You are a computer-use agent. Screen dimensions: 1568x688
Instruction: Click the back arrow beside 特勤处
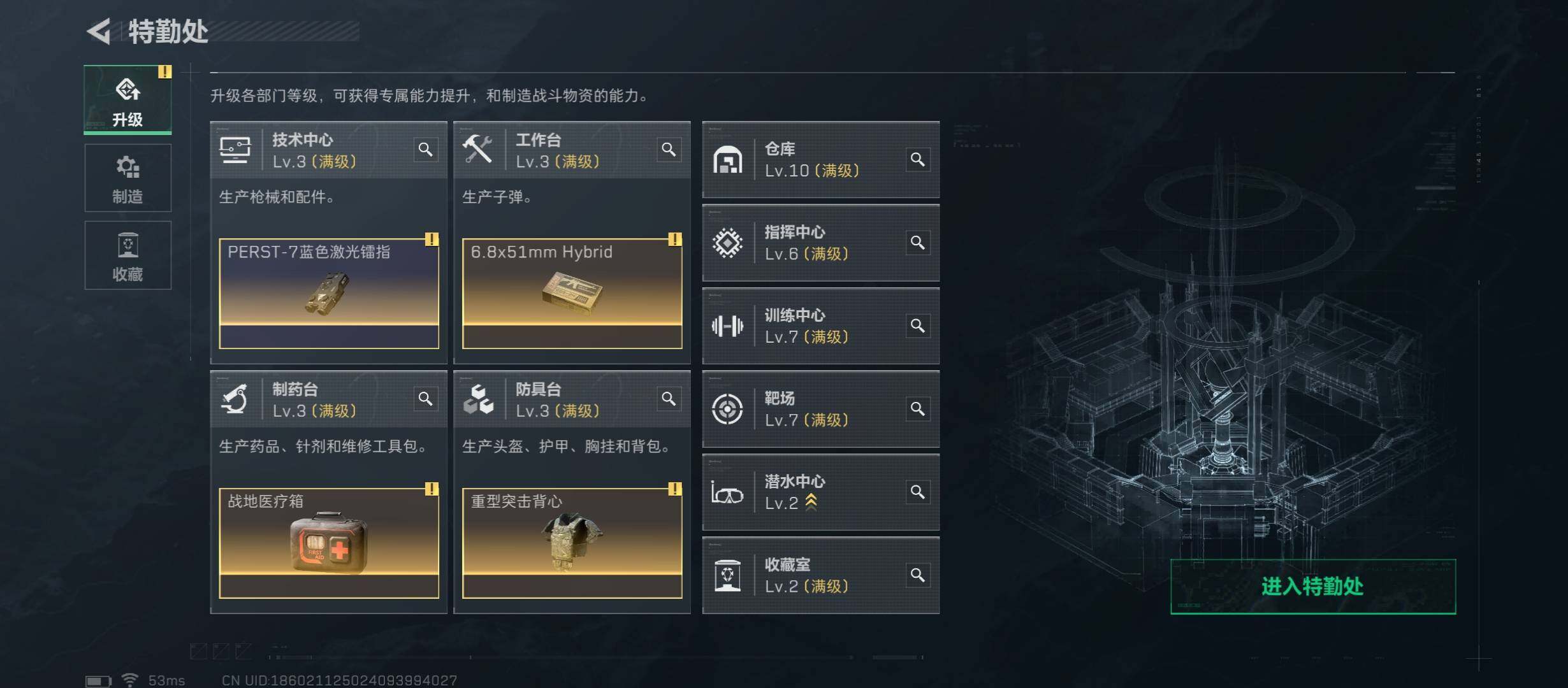click(99, 31)
